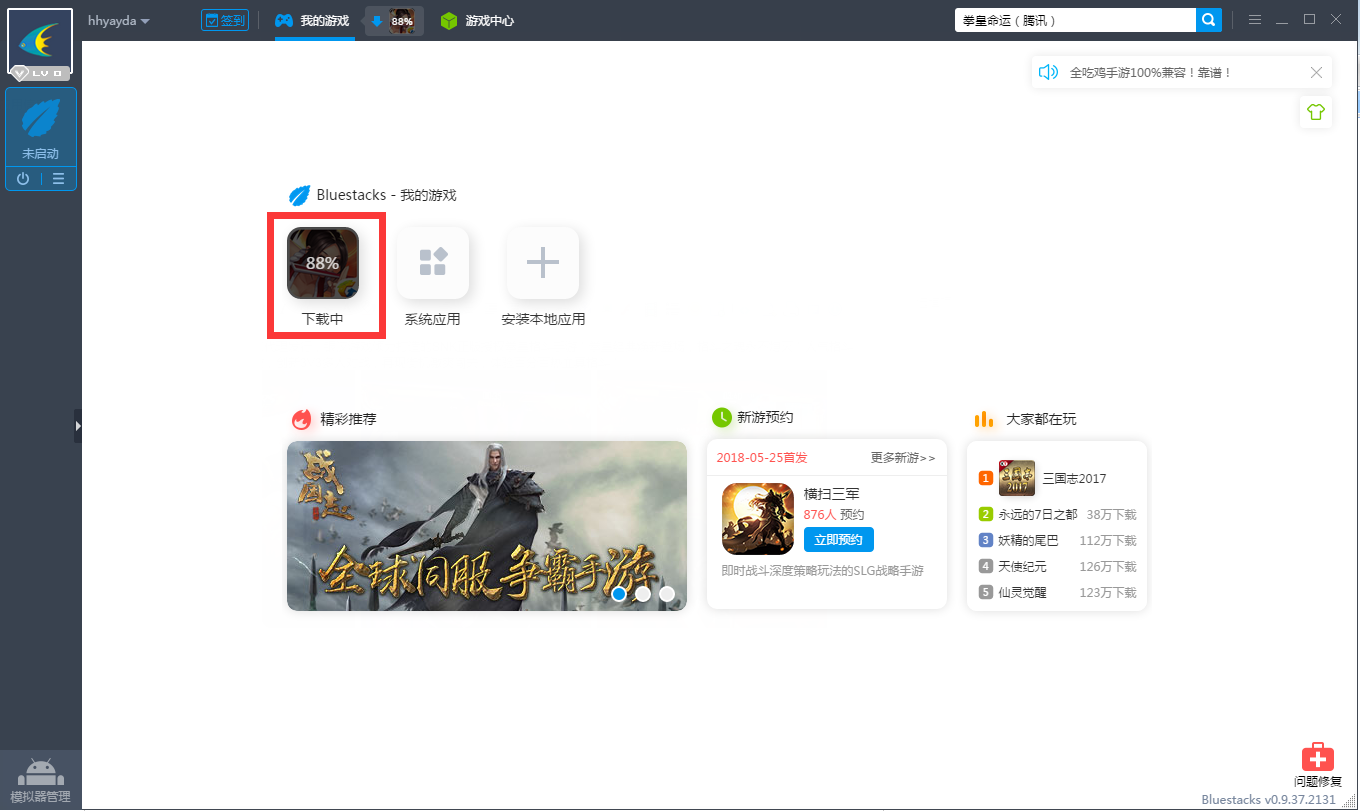Image resolution: width=1360 pixels, height=811 pixels.
Task: Select the second banner carousel dot
Action: [643, 594]
